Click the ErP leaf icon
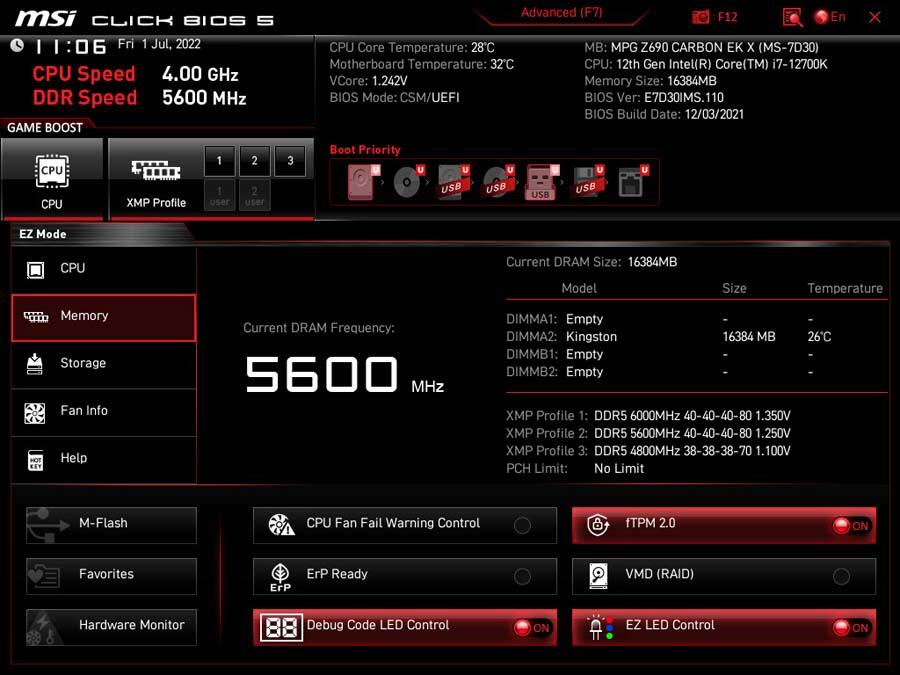 pyautogui.click(x=281, y=576)
